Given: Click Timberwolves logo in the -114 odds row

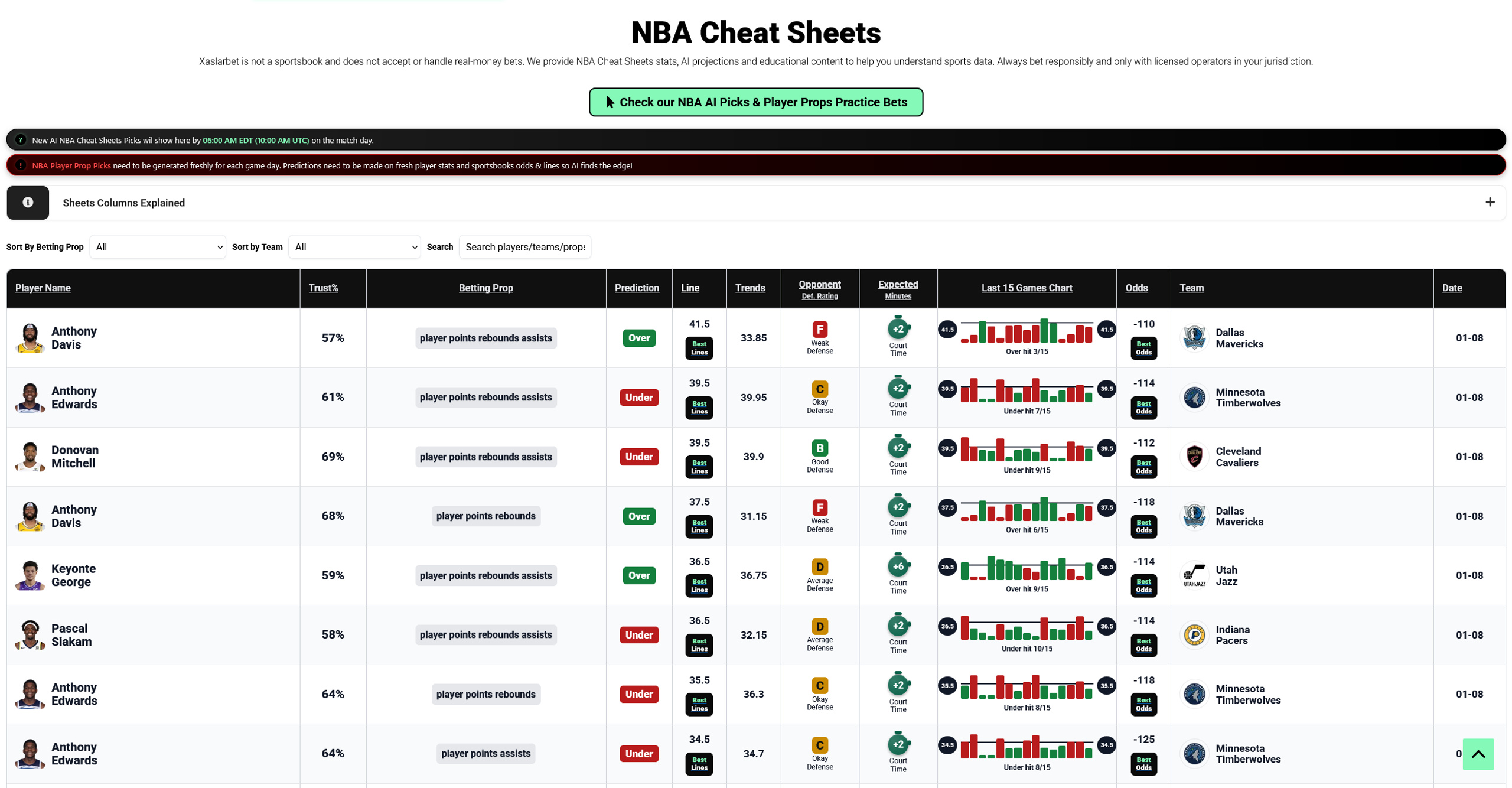Looking at the screenshot, I should click(1194, 398).
